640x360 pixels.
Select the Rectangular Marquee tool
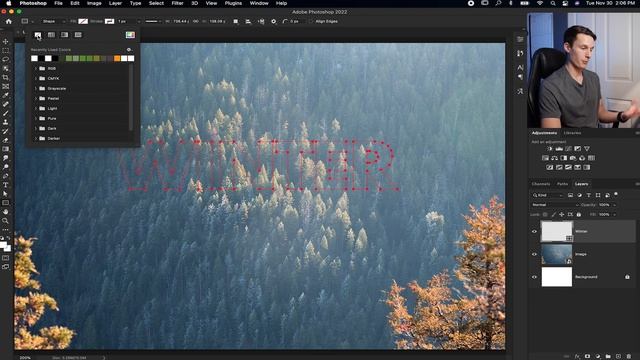click(6, 51)
